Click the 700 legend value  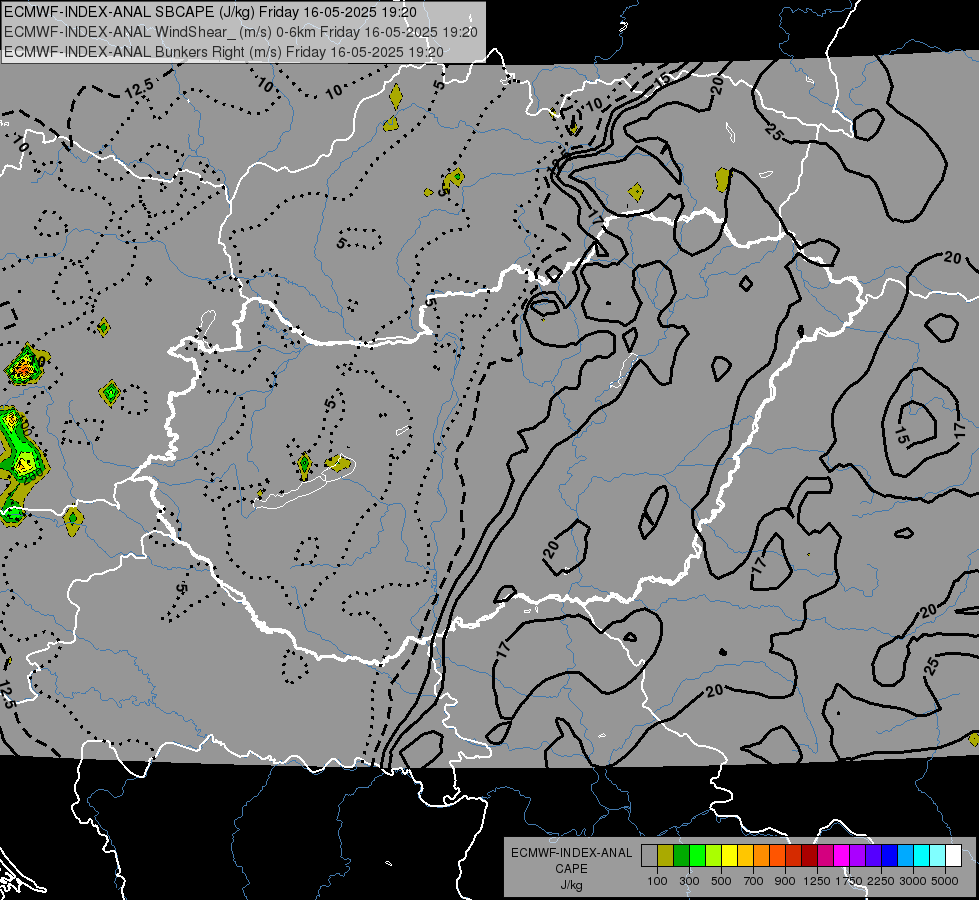[754, 881]
